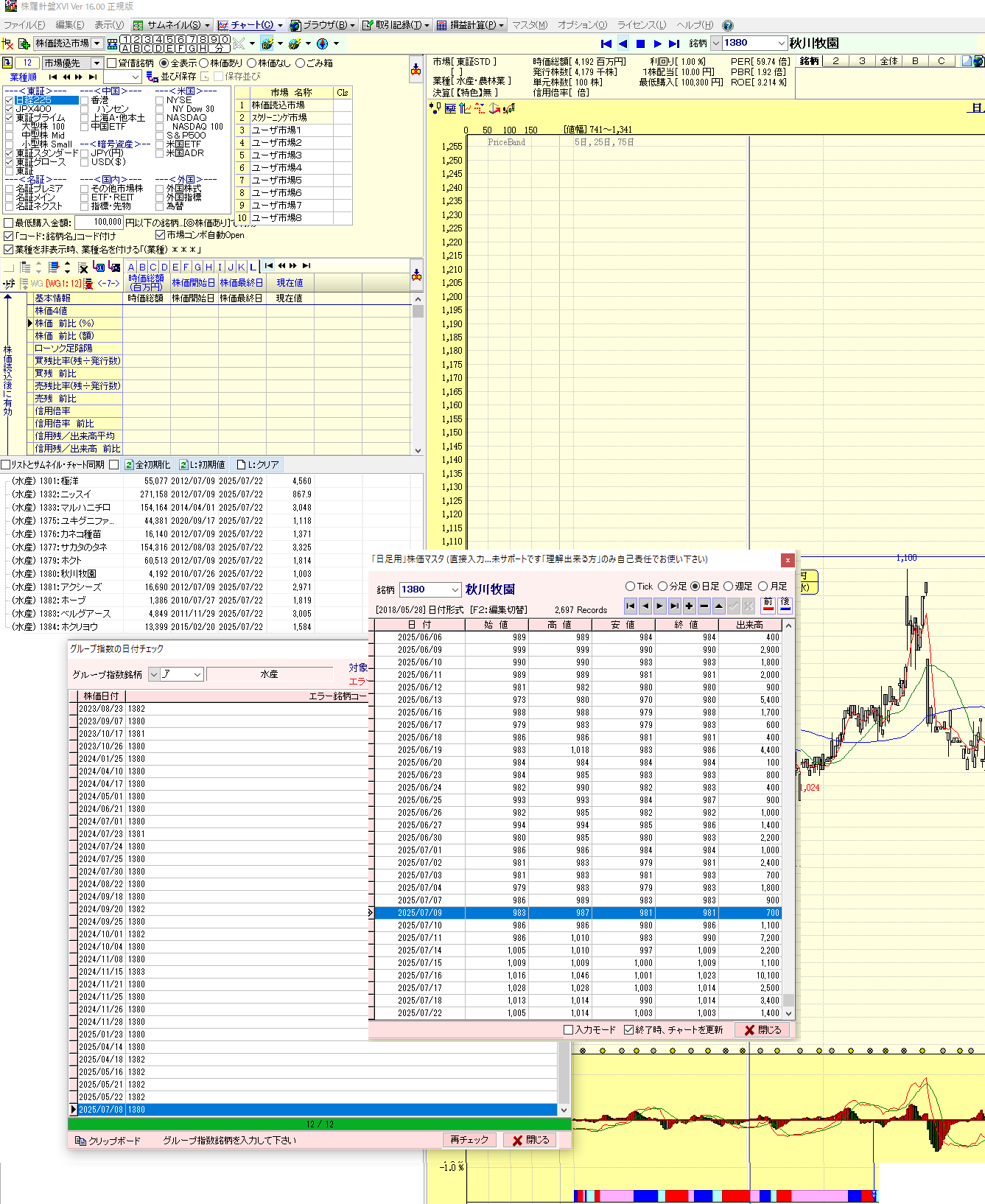985x1204 pixels.
Task: Click column tab letter A
Action: [x=131, y=267]
